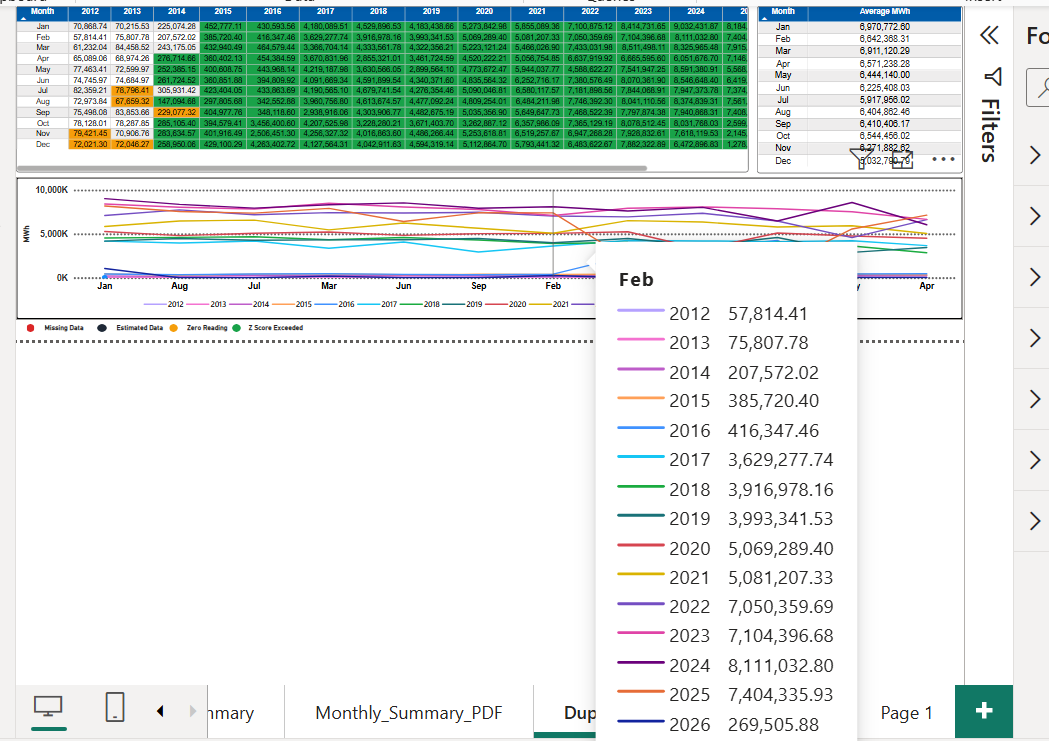The height and width of the screenshot is (741, 1049).
Task: Expand the topmost chevron section in the Format pane
Action: click(1035, 155)
